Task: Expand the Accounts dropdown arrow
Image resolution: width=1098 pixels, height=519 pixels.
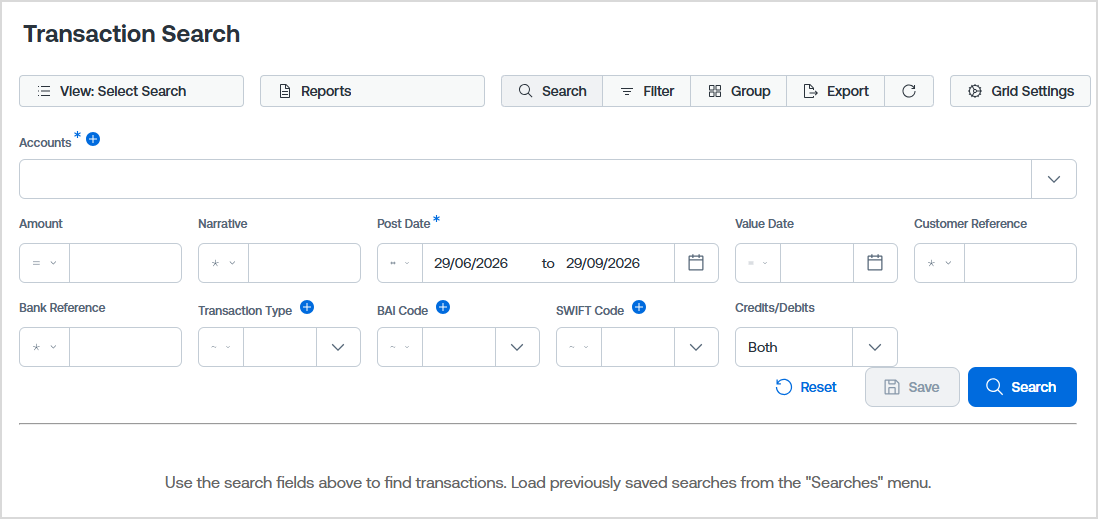Action: coord(1054,179)
